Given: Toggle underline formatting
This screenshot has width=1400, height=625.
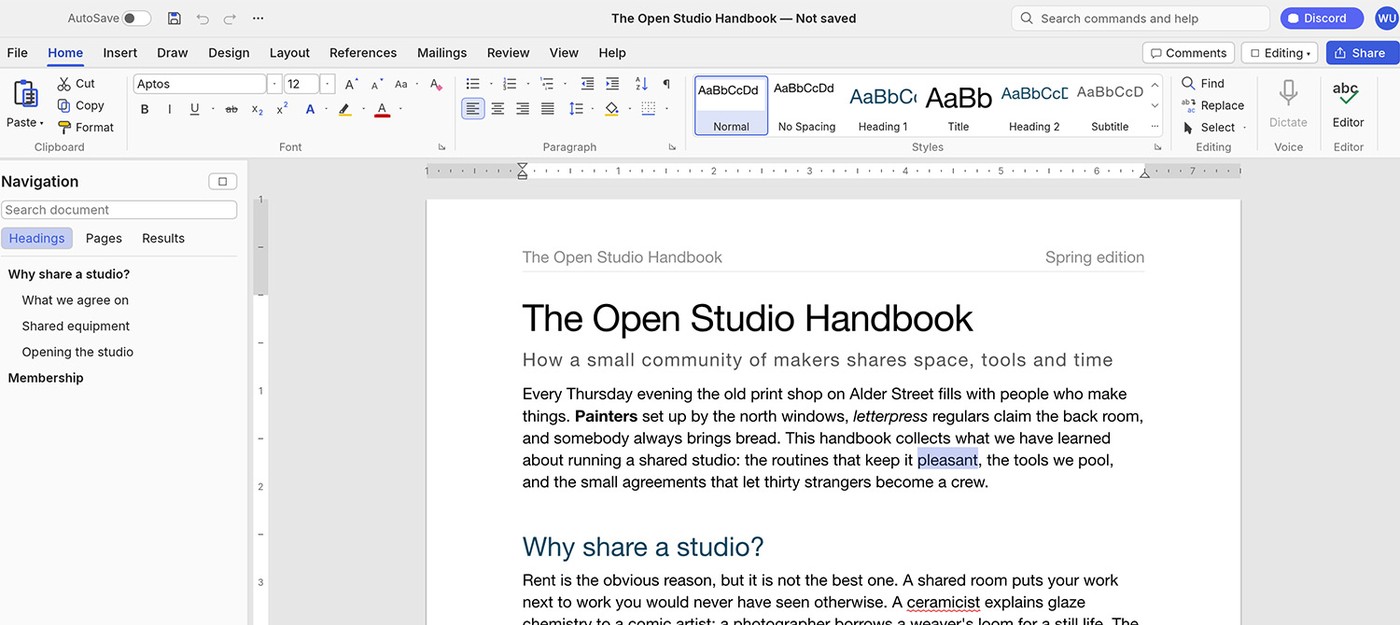Looking at the screenshot, I should (194, 109).
